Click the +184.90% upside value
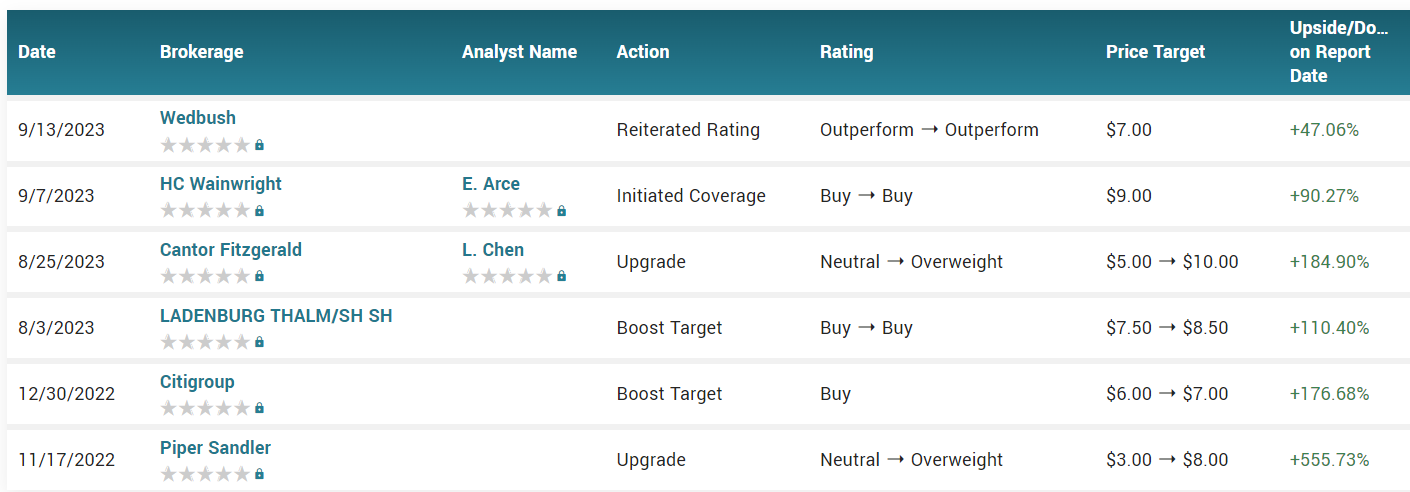This screenshot has width=1410, height=492. click(1329, 262)
